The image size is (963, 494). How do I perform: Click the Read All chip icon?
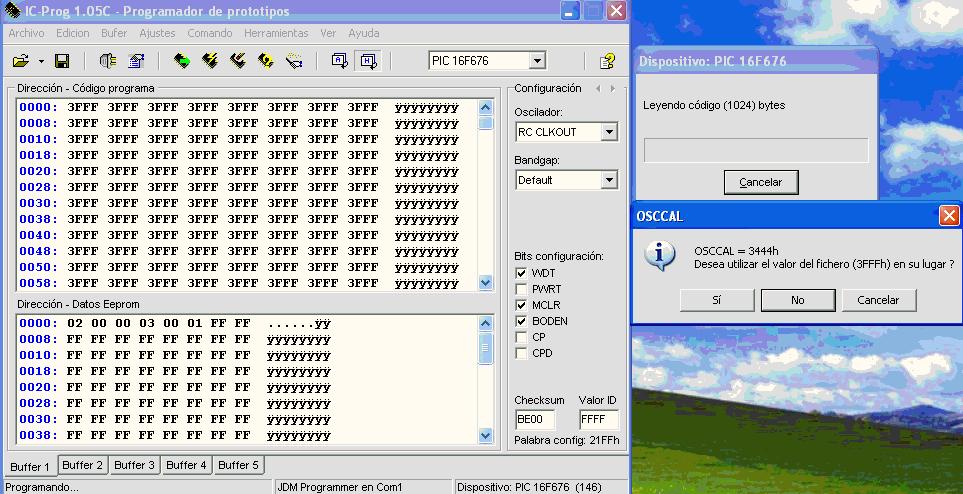click(x=181, y=61)
